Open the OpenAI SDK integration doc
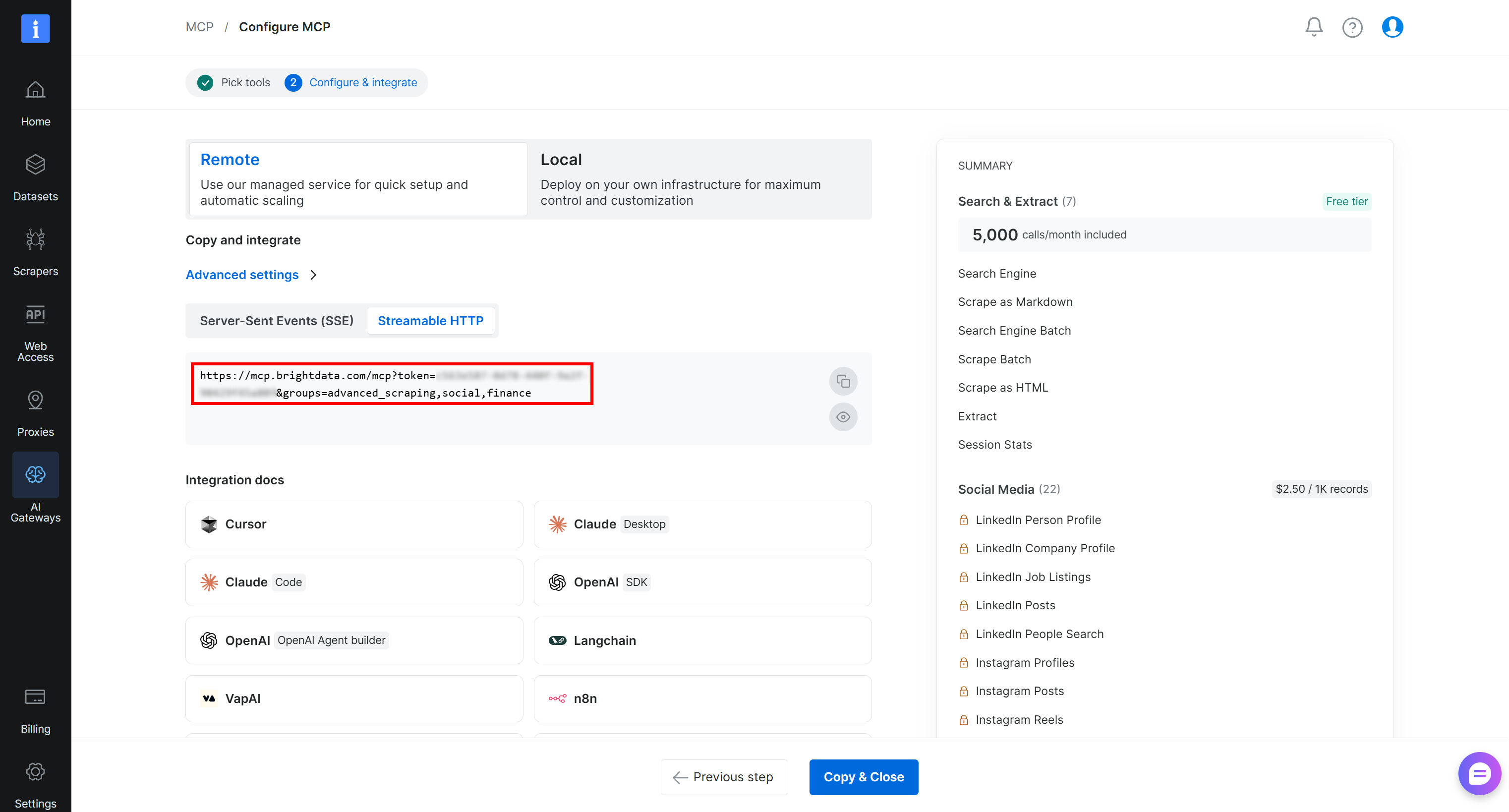 [x=702, y=582]
